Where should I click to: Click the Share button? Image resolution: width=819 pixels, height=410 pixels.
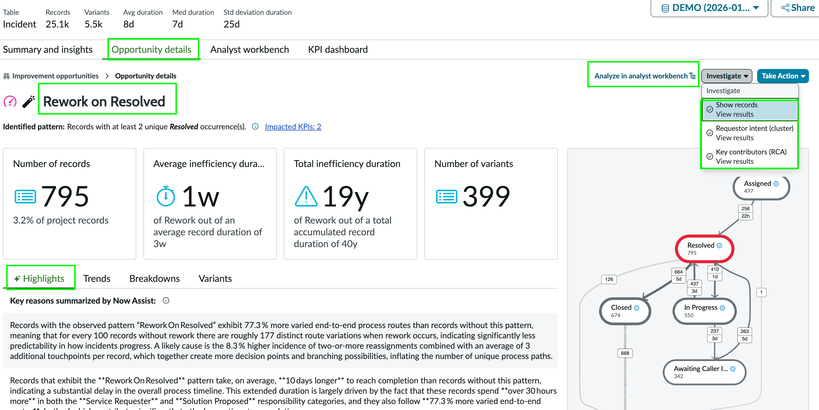[797, 8]
